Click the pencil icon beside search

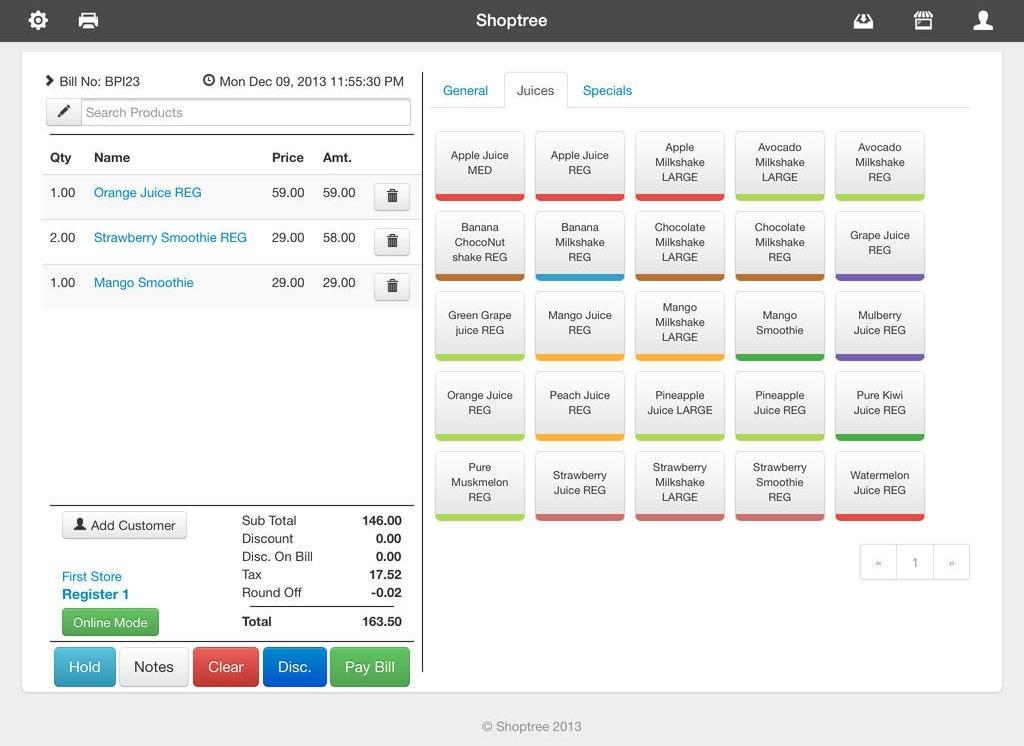click(64, 112)
